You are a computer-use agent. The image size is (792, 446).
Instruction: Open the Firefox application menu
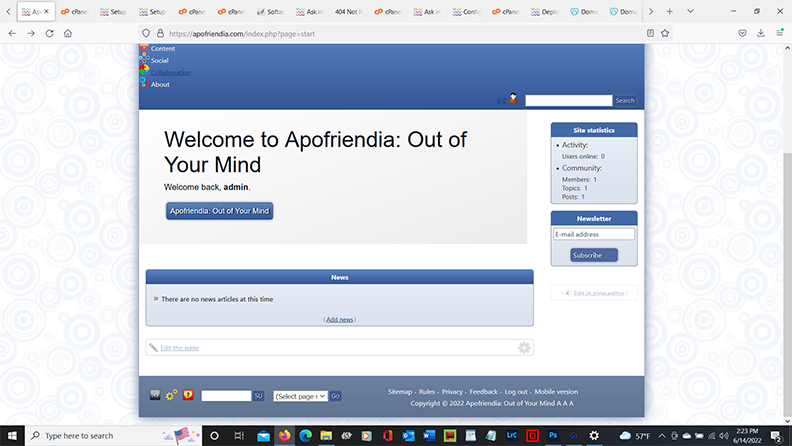click(779, 33)
